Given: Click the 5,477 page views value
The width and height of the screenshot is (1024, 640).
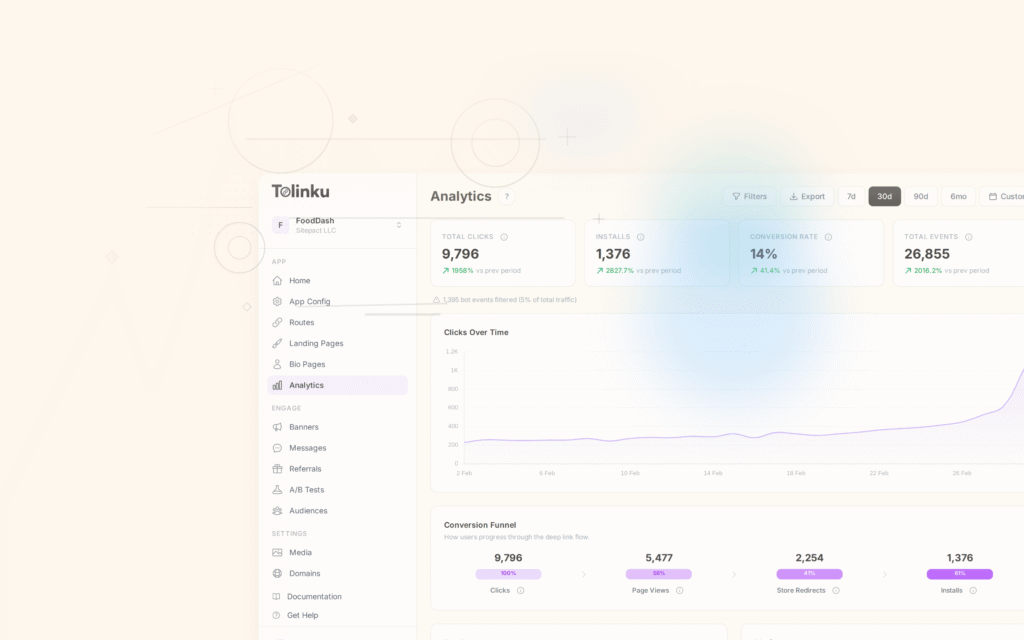Looking at the screenshot, I should [659, 558].
